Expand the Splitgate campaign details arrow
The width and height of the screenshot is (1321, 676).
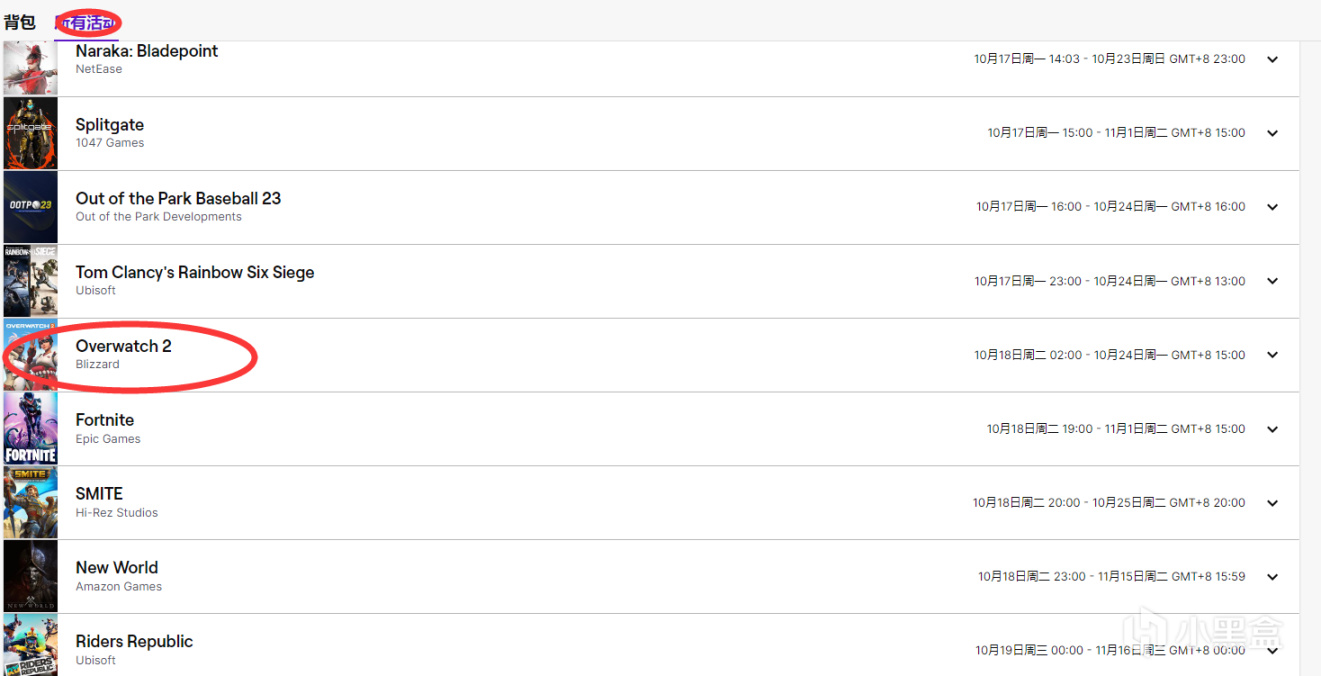[x=1272, y=133]
